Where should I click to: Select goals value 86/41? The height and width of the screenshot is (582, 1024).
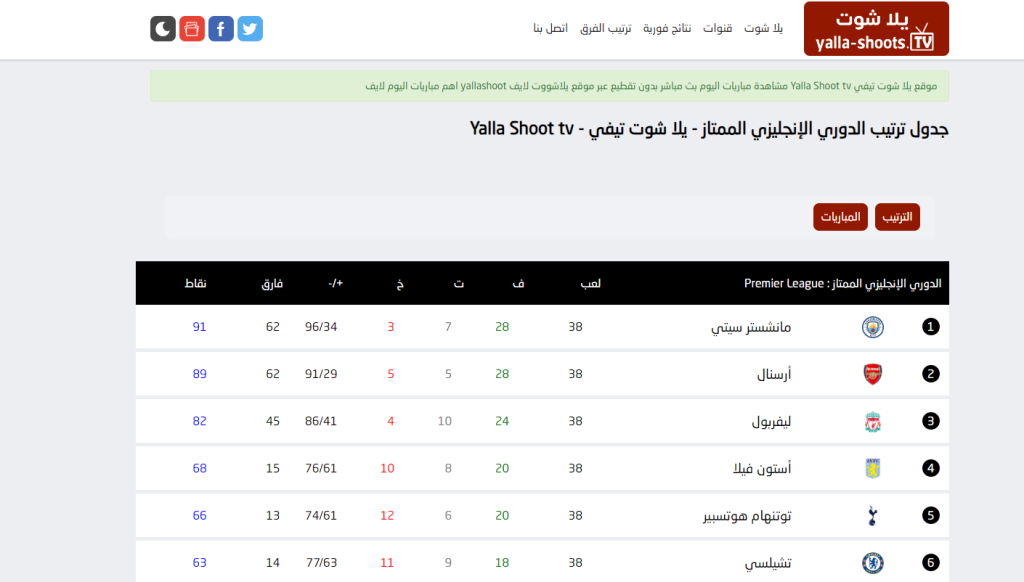321,421
